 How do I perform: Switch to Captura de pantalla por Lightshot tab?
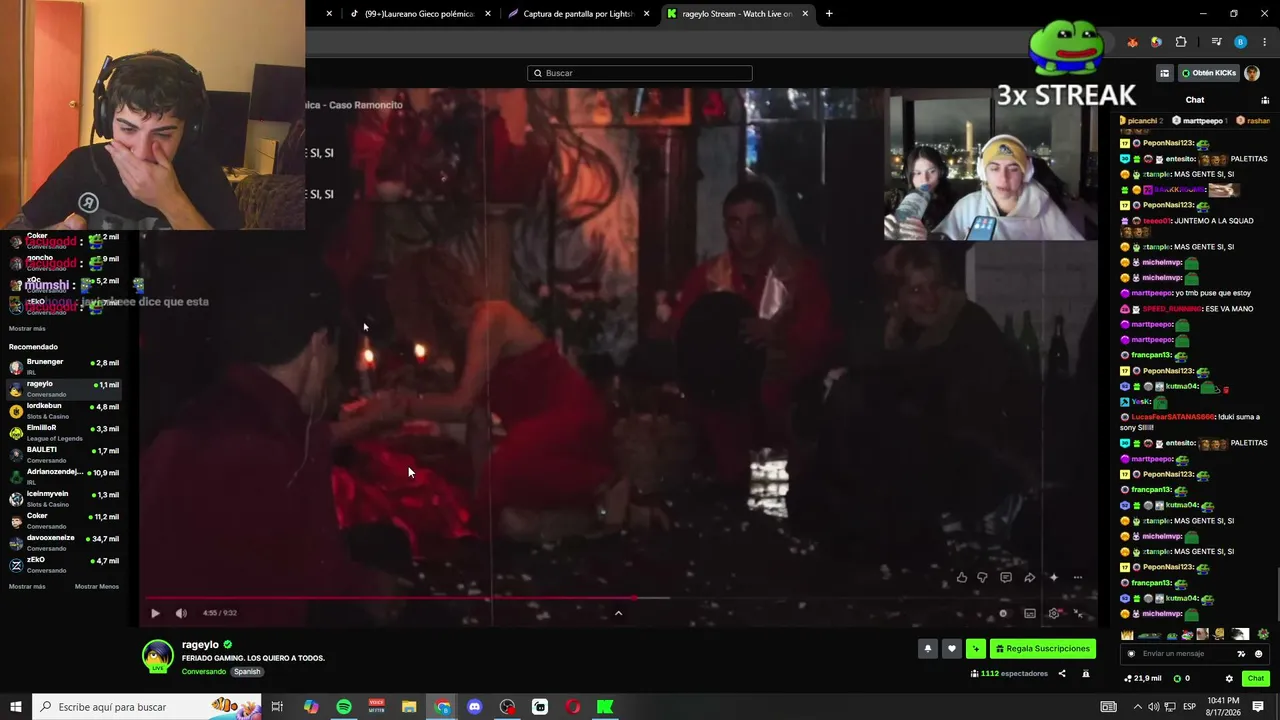pos(579,14)
